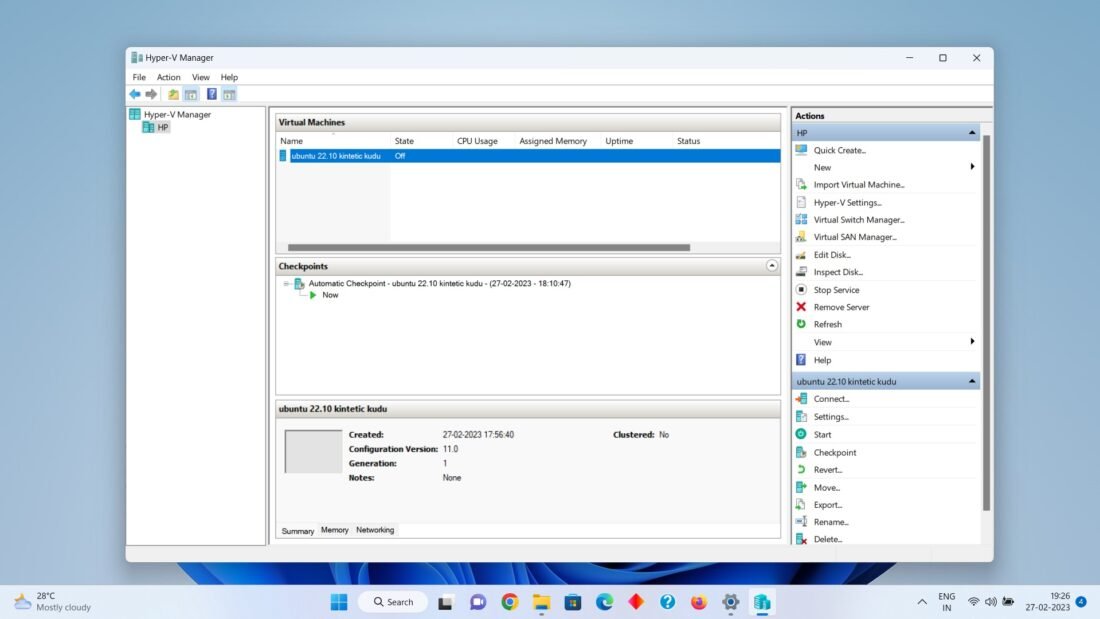Switch to the Memory tab
The width and height of the screenshot is (1100, 619).
click(x=334, y=530)
